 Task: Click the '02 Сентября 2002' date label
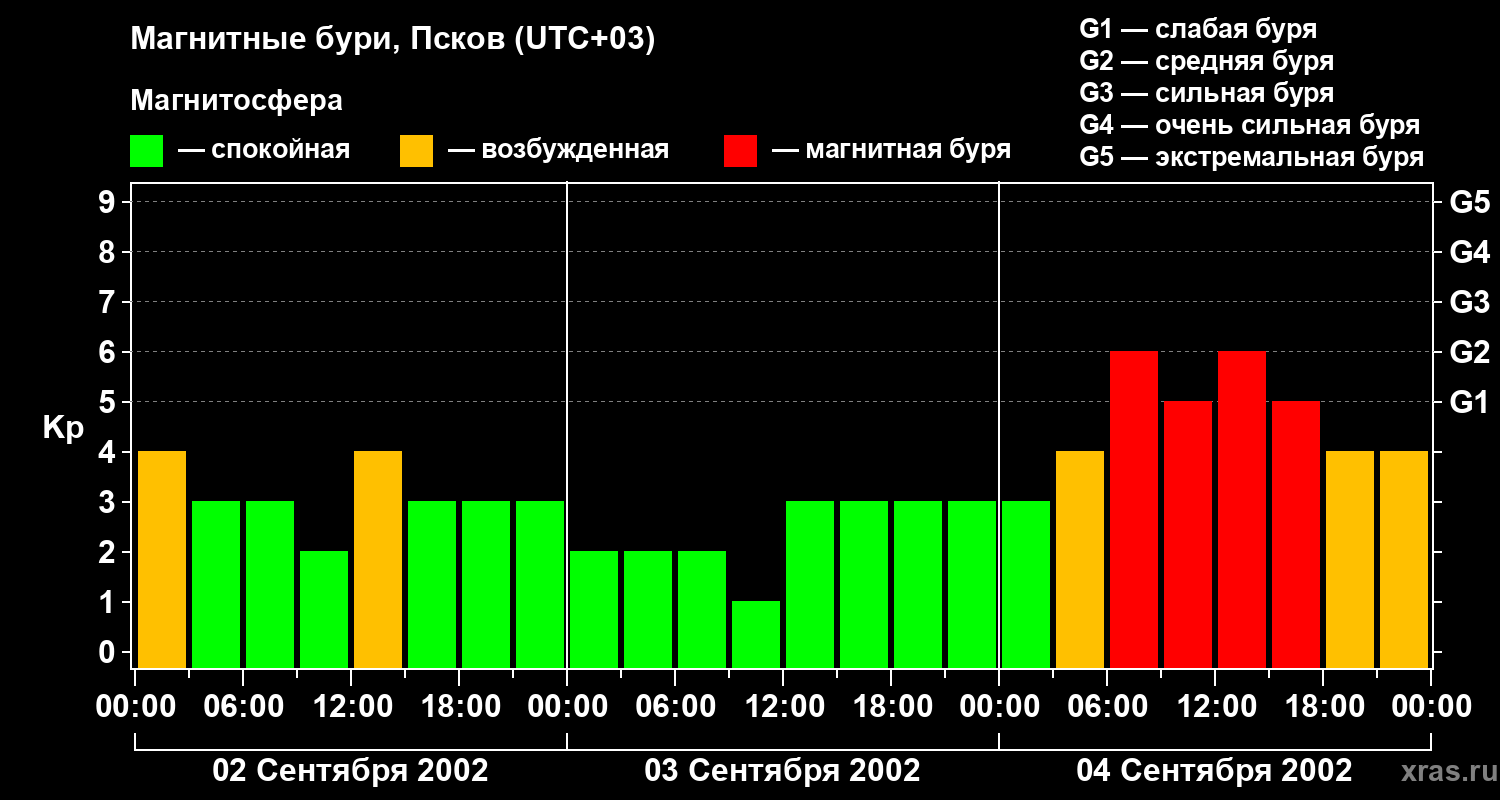(x=351, y=770)
